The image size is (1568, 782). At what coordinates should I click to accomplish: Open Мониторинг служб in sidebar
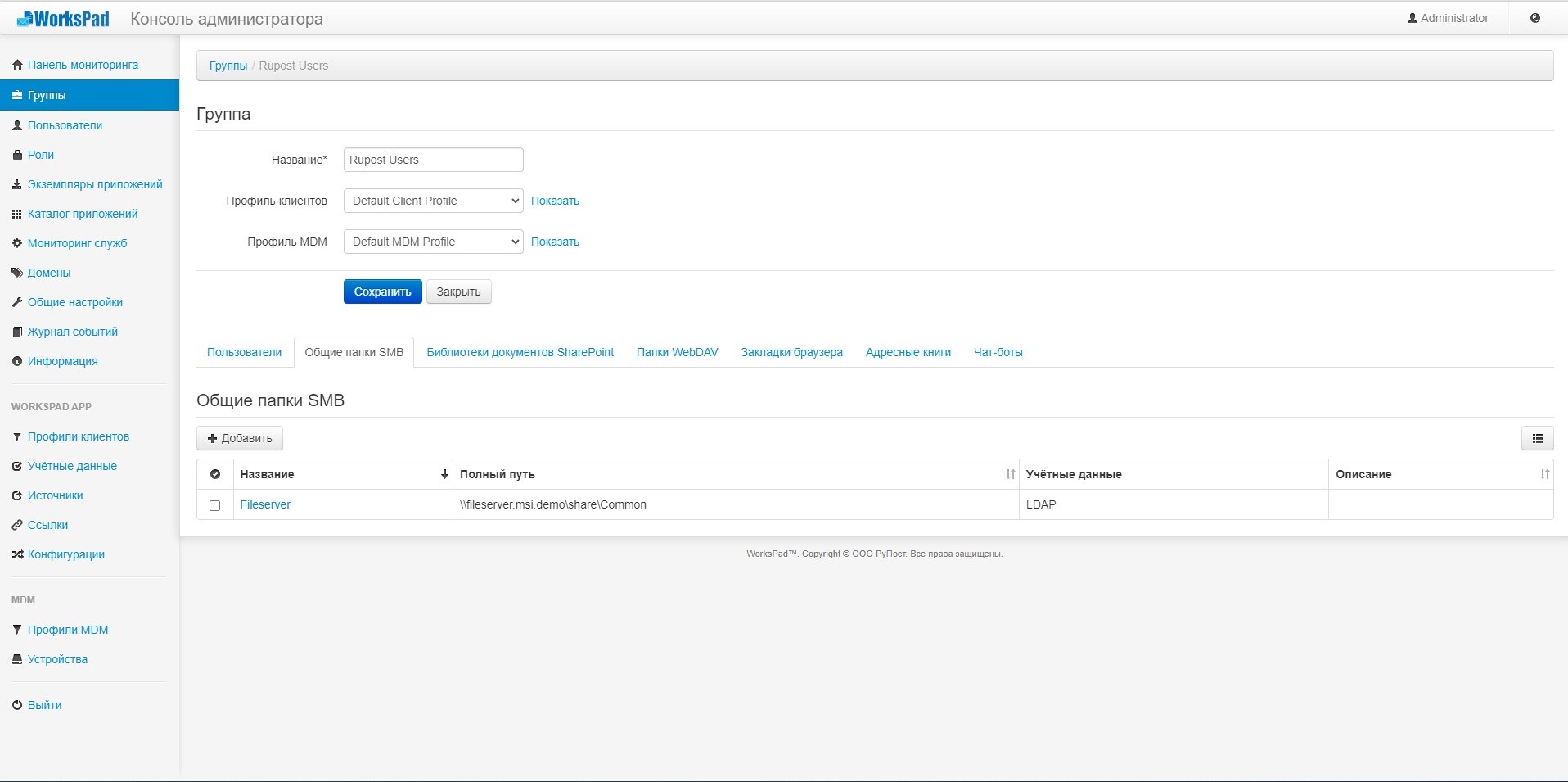[x=78, y=243]
